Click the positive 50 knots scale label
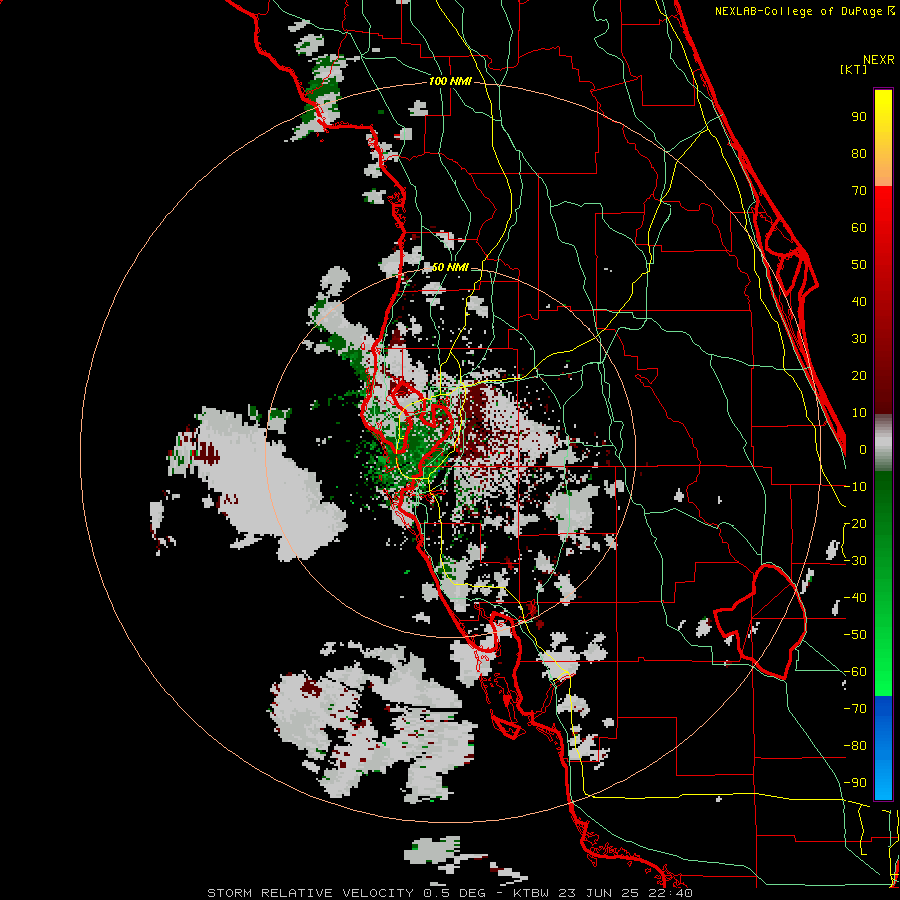The width and height of the screenshot is (900, 900). (x=859, y=265)
